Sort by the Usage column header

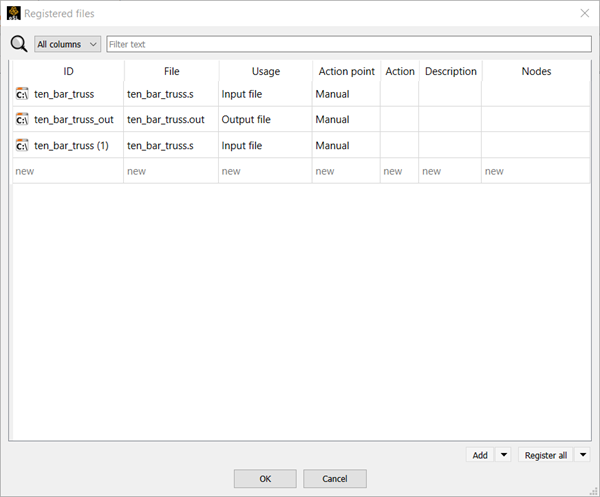tap(265, 71)
